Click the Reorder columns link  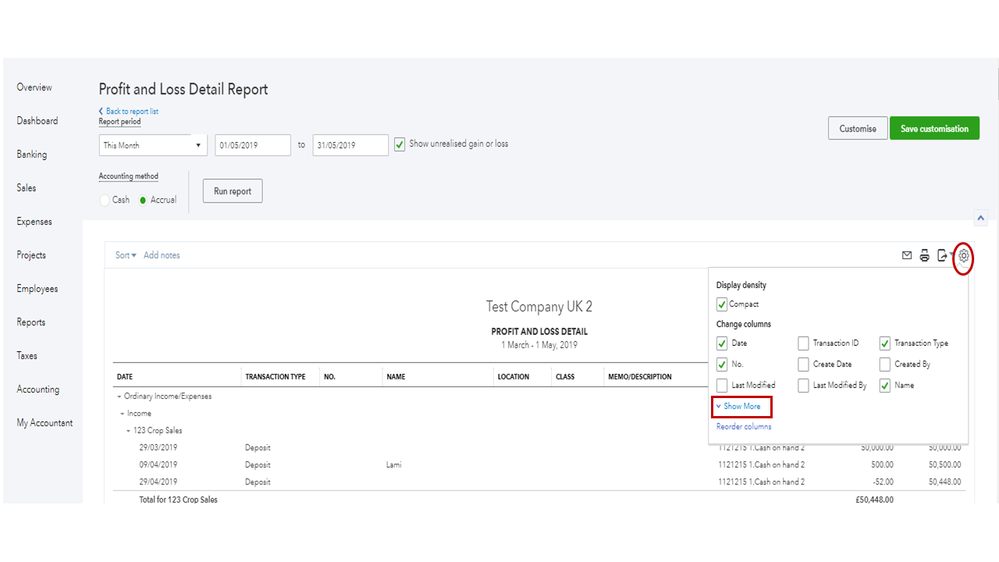[x=743, y=427]
